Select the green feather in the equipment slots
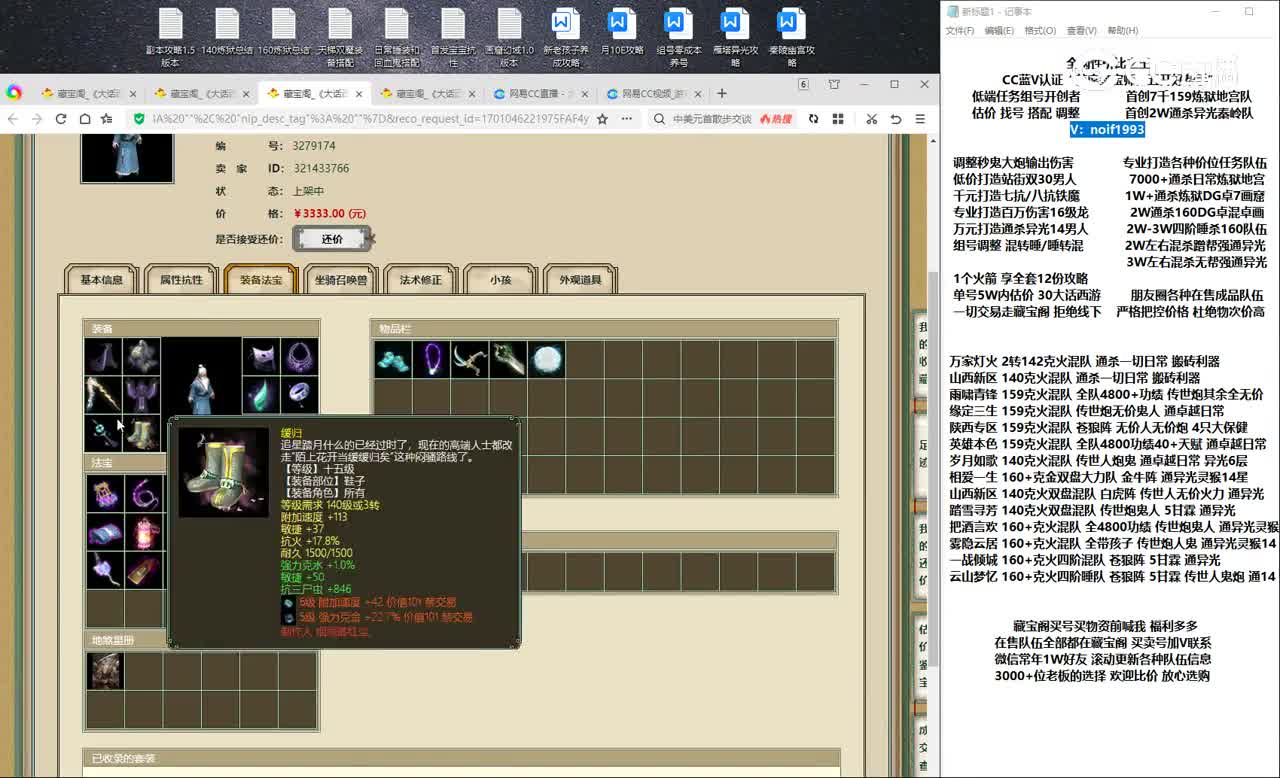This screenshot has height=778, width=1280. pyautogui.click(x=261, y=394)
